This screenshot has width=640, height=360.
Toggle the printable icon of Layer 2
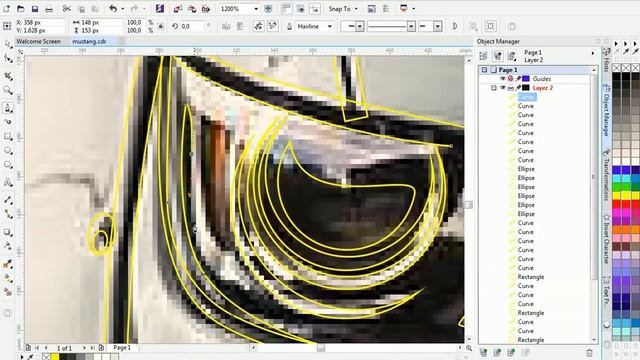tap(511, 88)
